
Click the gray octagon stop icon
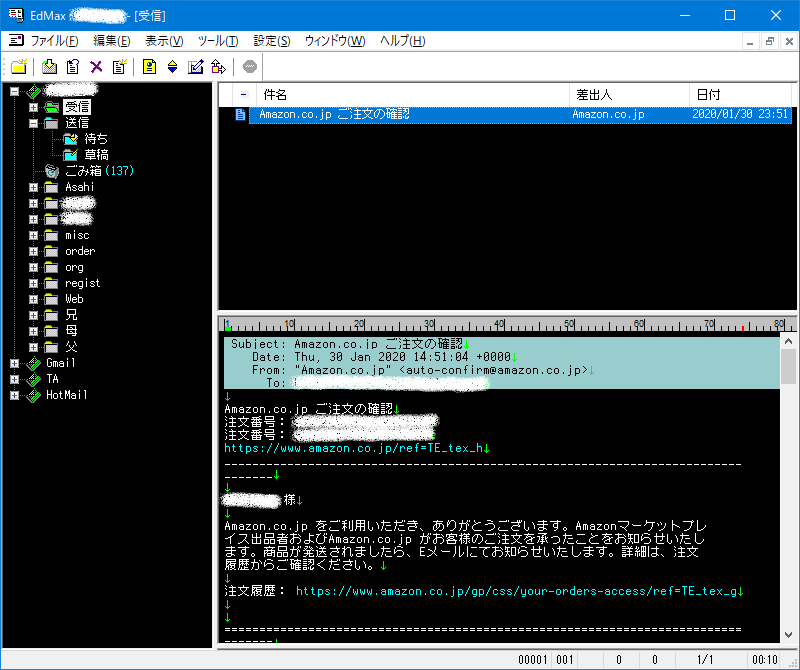(249, 66)
